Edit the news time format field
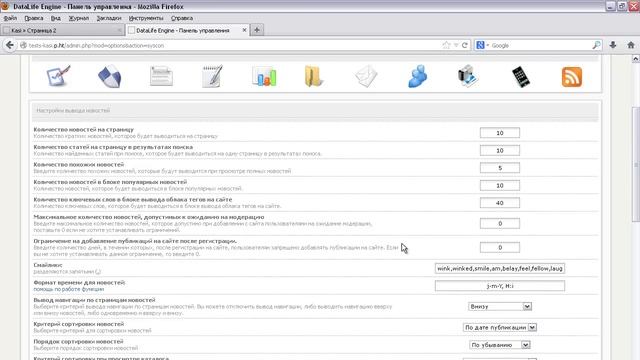 500,286
